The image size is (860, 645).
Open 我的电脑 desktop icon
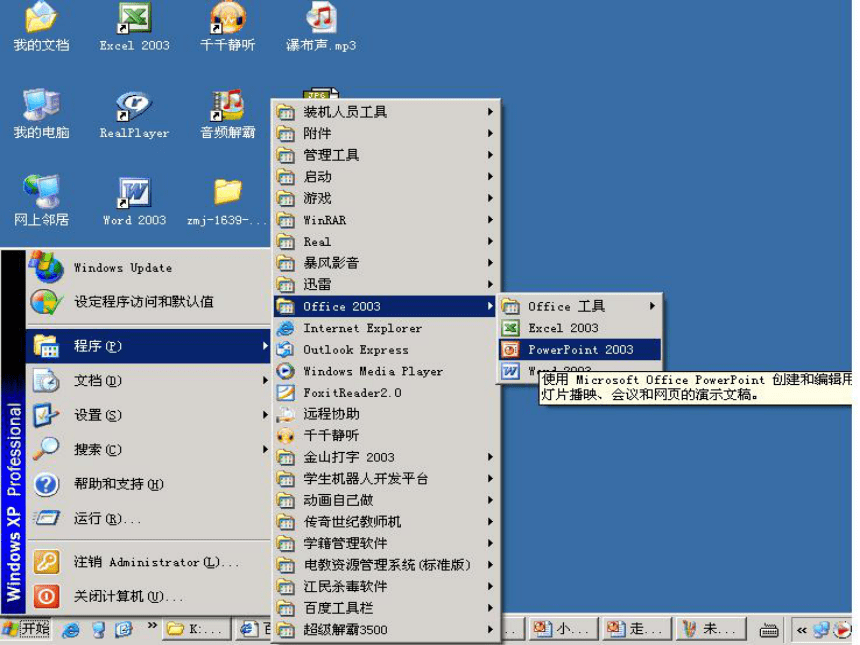tap(41, 113)
